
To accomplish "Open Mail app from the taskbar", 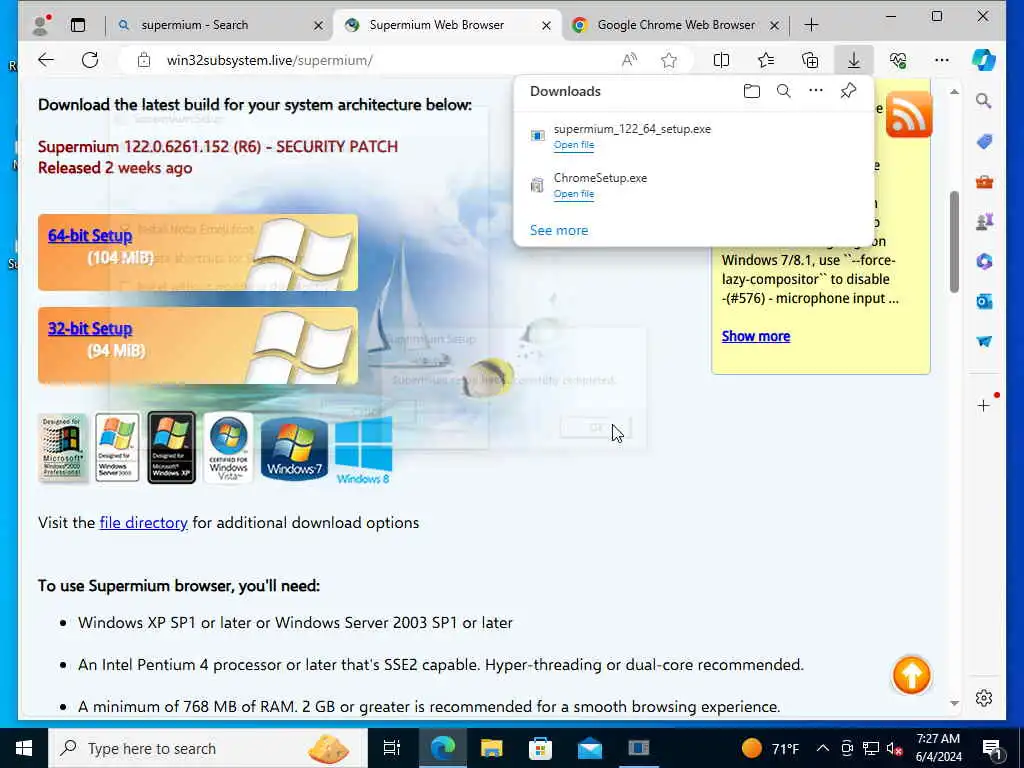I will 590,748.
